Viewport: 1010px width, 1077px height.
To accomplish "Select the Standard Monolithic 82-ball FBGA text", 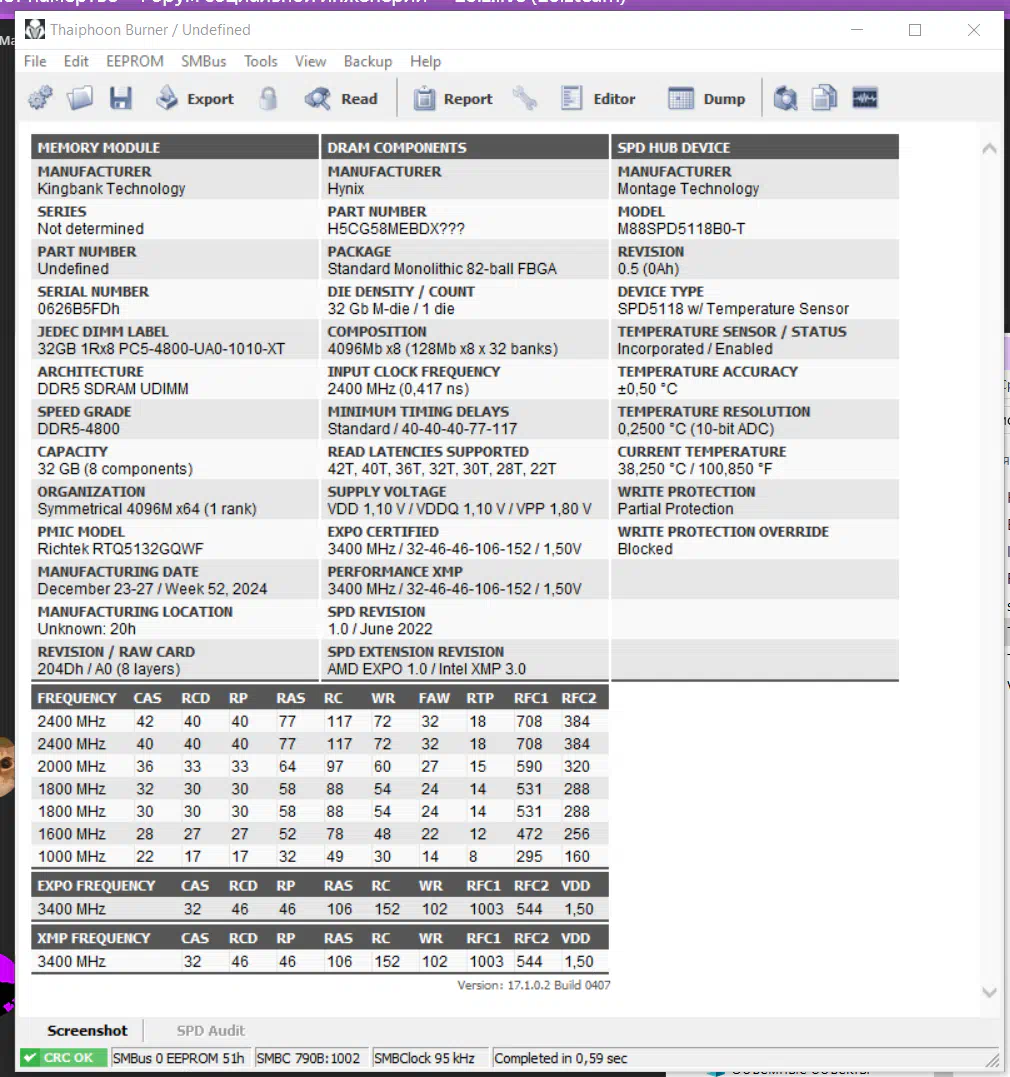I will pyautogui.click(x=442, y=269).
